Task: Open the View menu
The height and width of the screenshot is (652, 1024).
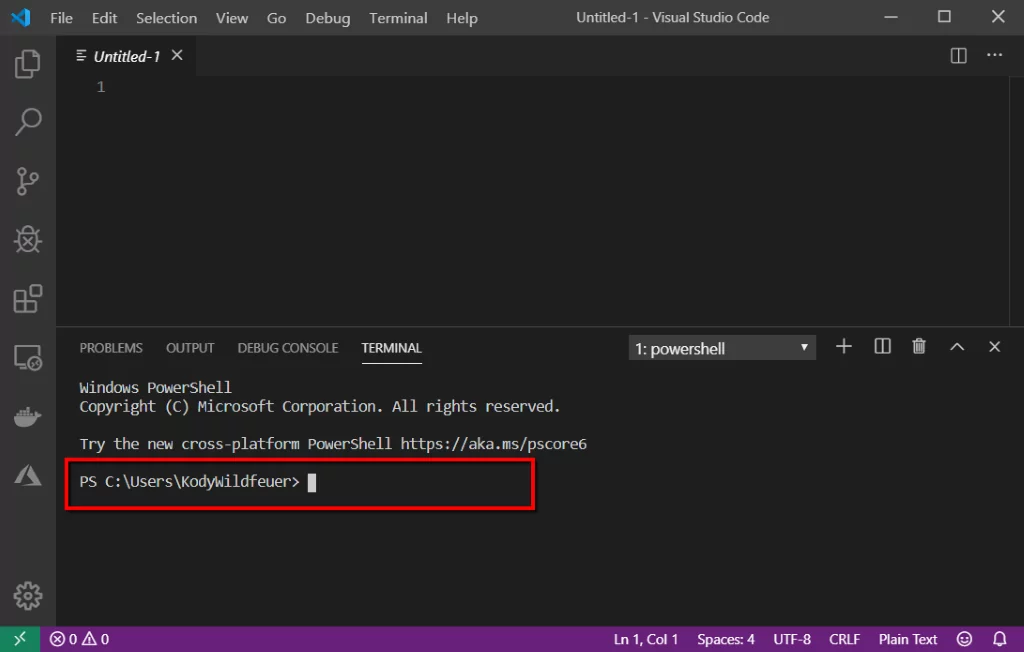Action: point(232,18)
